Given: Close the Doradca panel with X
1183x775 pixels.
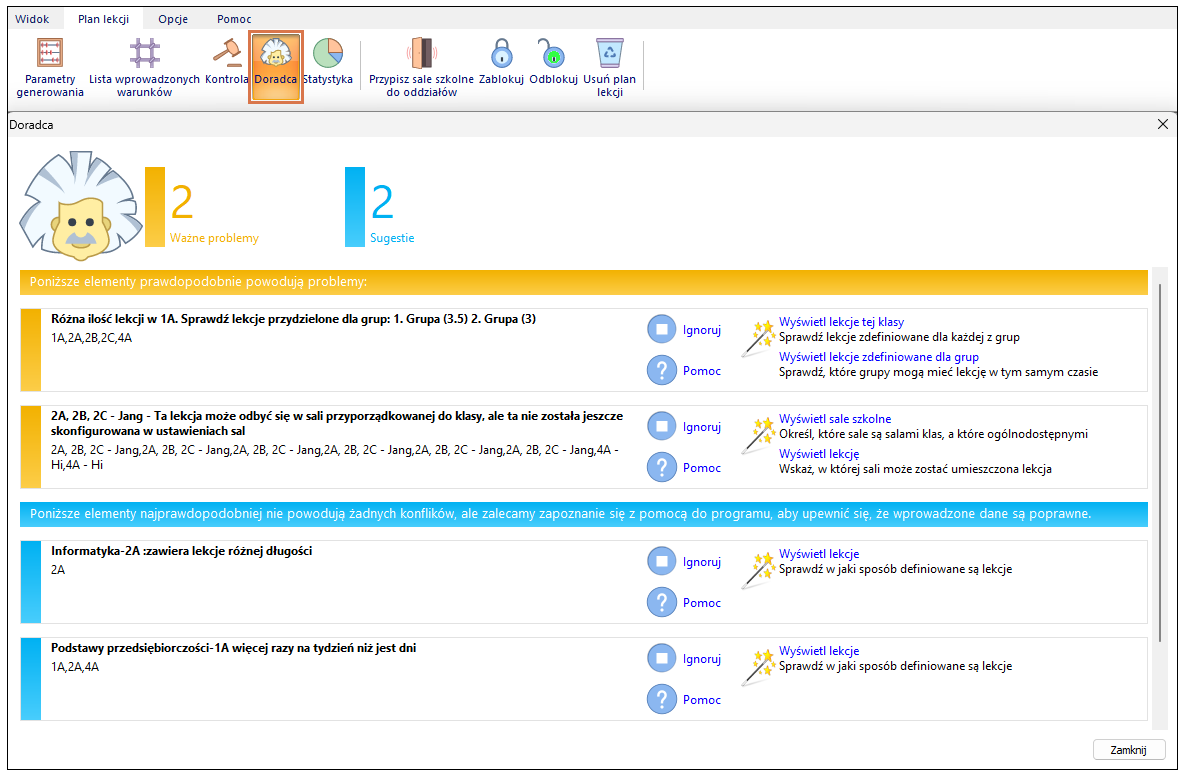Looking at the screenshot, I should coord(1163,125).
